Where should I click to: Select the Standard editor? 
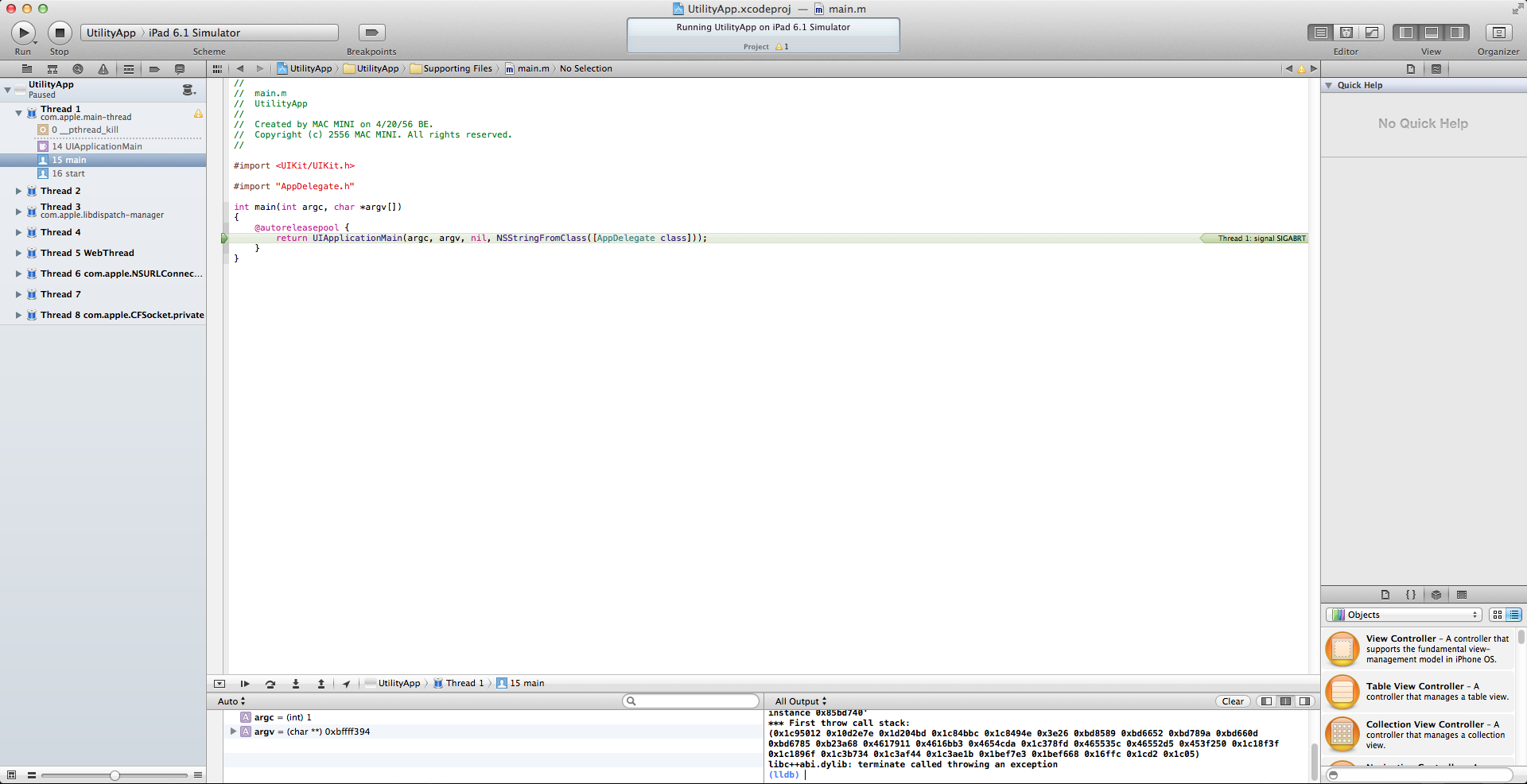coord(1321,33)
